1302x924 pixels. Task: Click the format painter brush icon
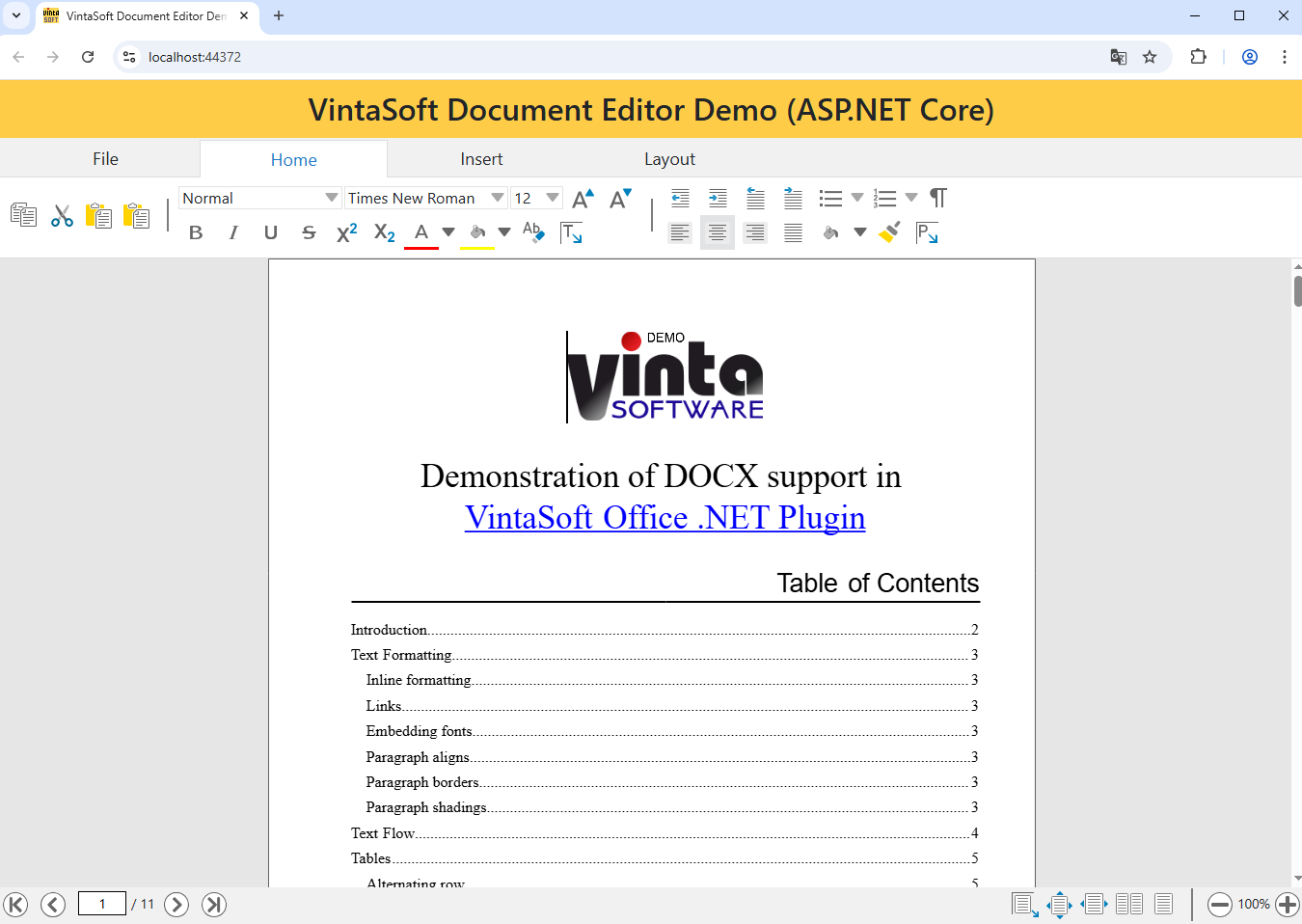point(889,232)
